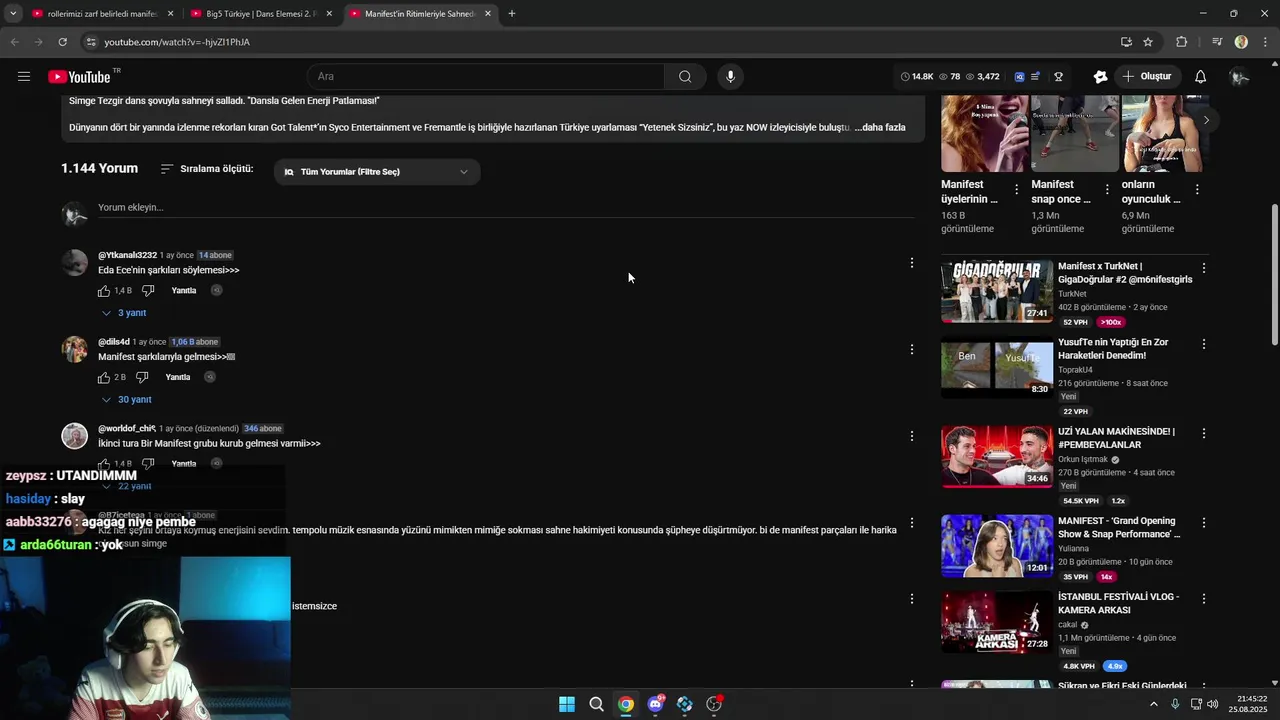Open the account avatar menu
The height and width of the screenshot is (720, 1280).
click(1239, 77)
